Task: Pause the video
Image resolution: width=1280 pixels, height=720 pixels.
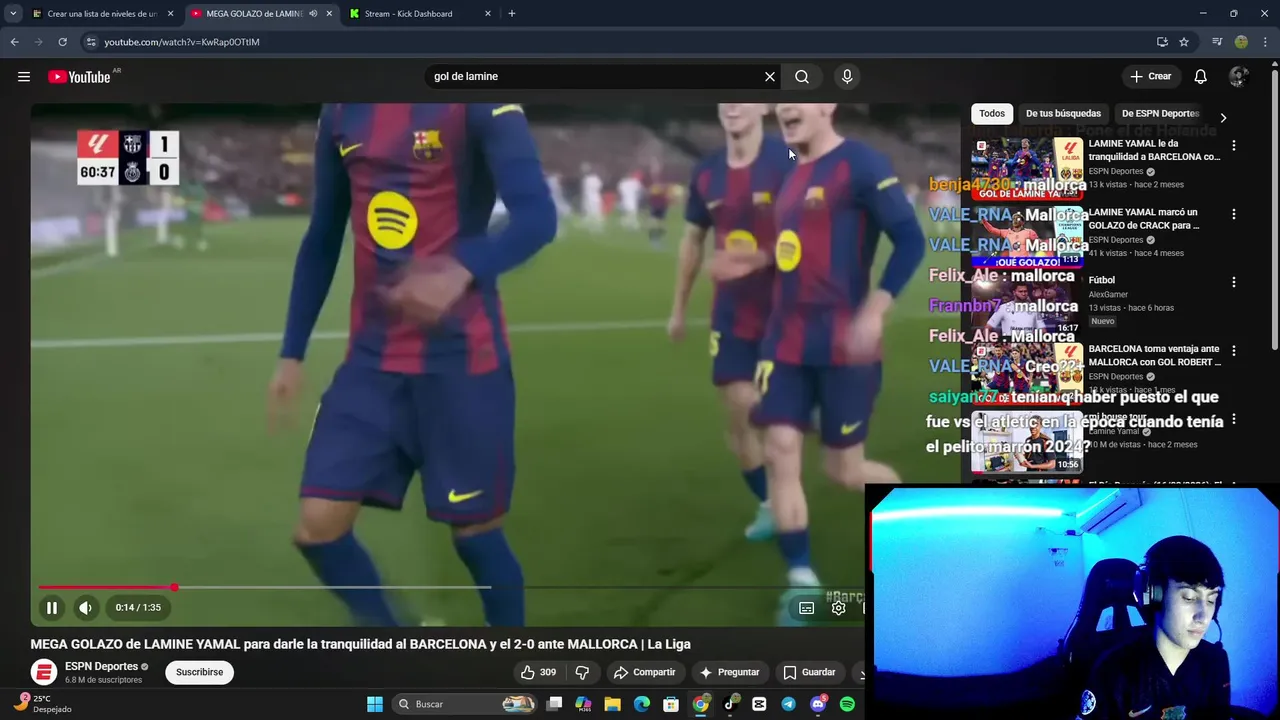Action: [51, 607]
